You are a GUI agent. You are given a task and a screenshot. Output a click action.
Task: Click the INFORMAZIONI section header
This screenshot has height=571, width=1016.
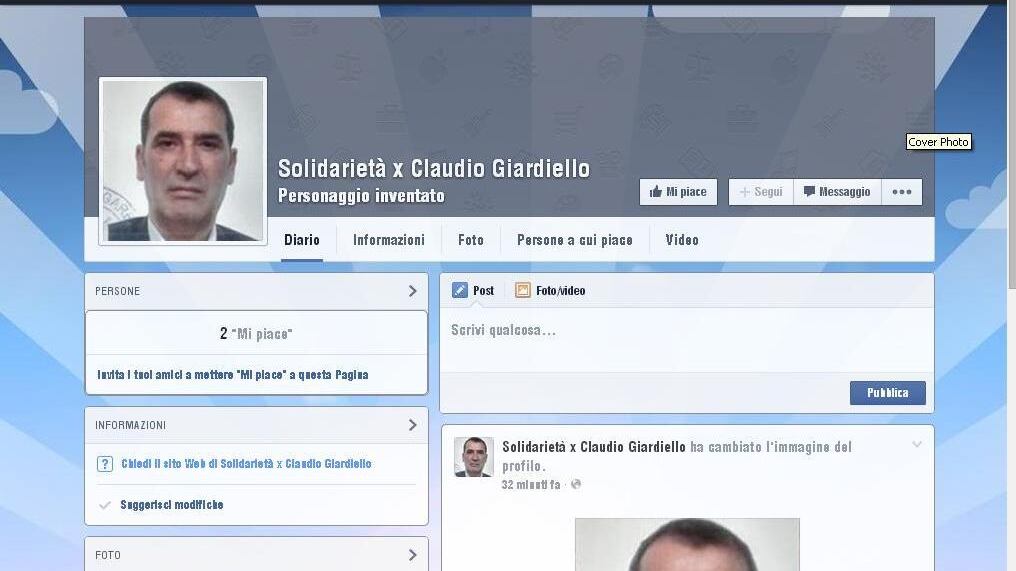257,425
